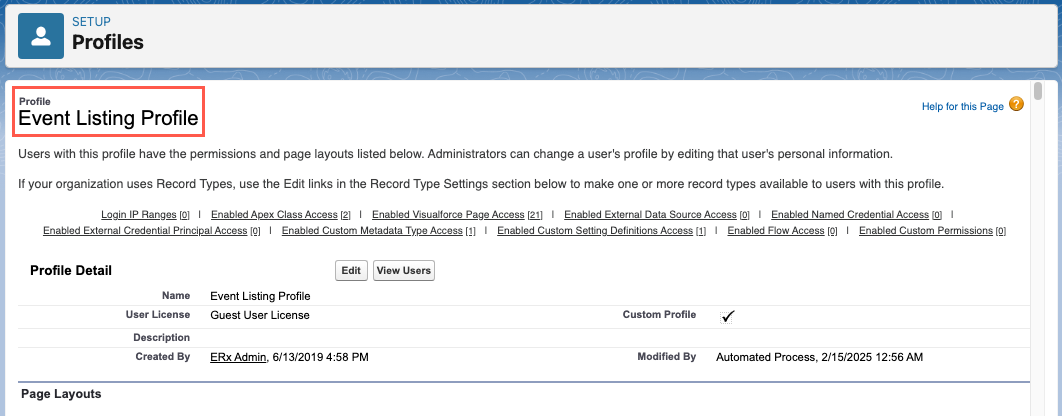This screenshot has height=416, width=1062.
Task: Click the SETUP breadcrumb label
Action: (91, 21)
